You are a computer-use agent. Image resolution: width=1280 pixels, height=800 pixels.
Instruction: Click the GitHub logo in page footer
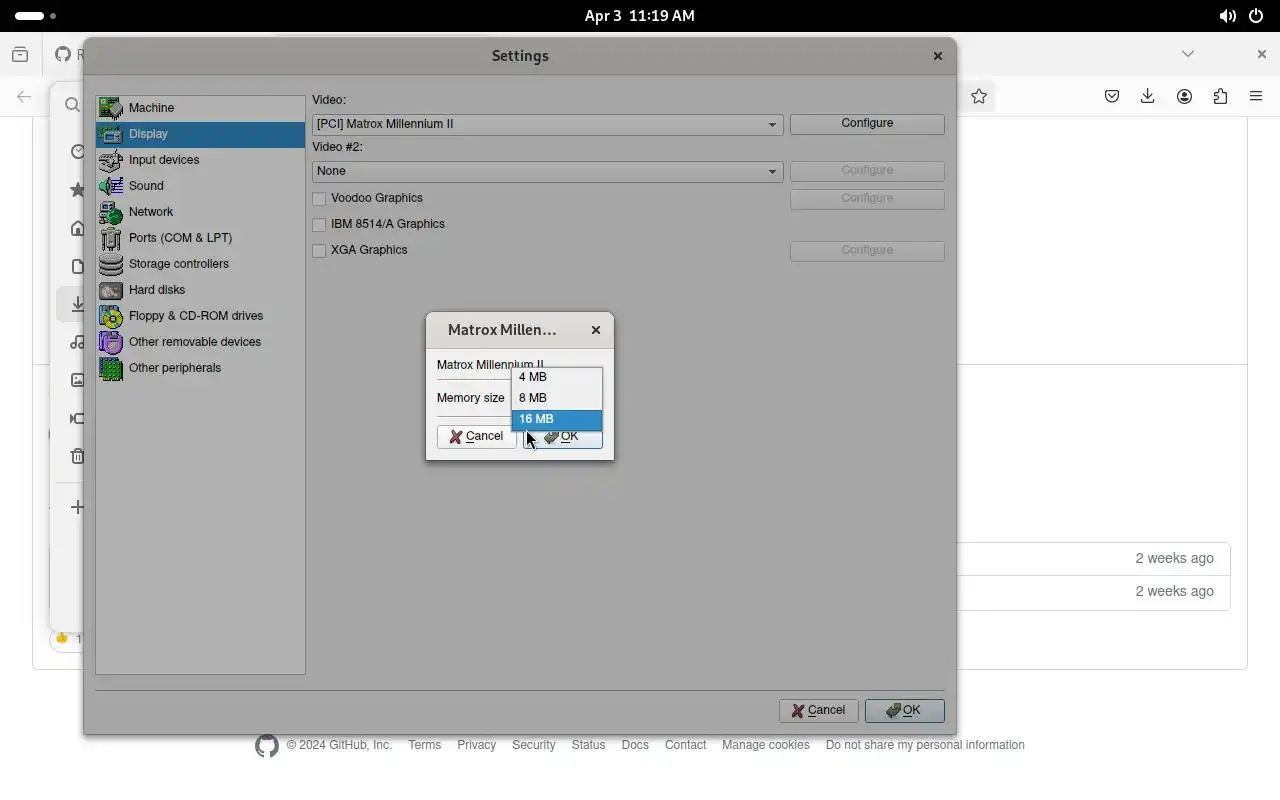click(267, 746)
